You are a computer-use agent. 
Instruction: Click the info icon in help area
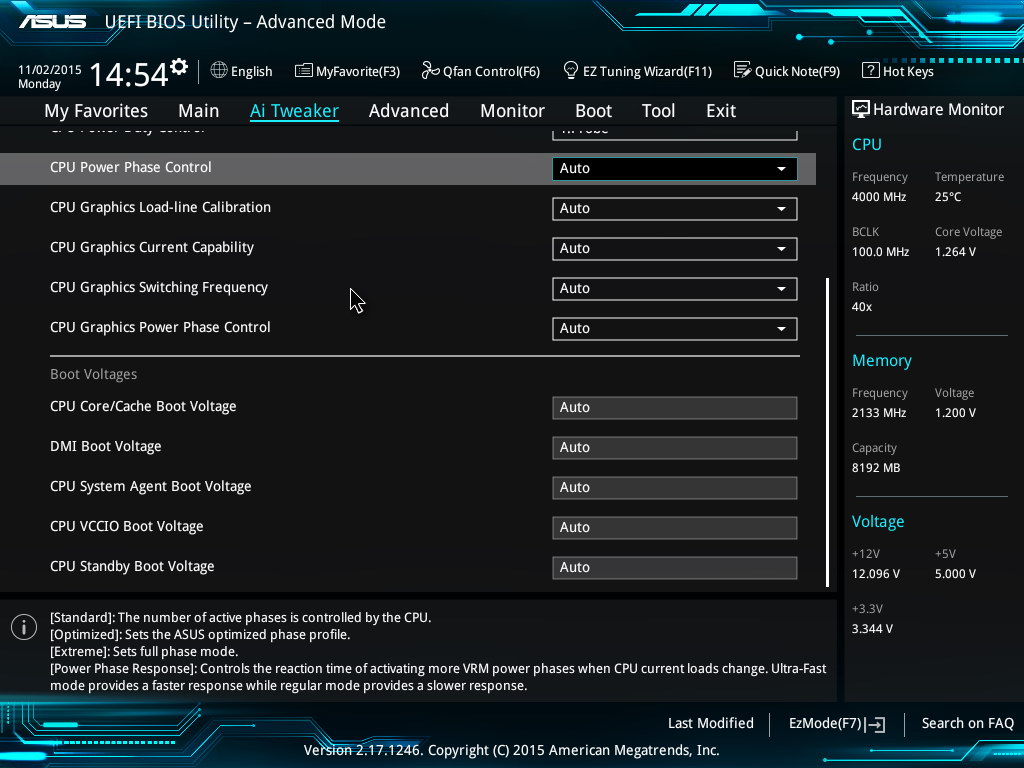click(23, 627)
